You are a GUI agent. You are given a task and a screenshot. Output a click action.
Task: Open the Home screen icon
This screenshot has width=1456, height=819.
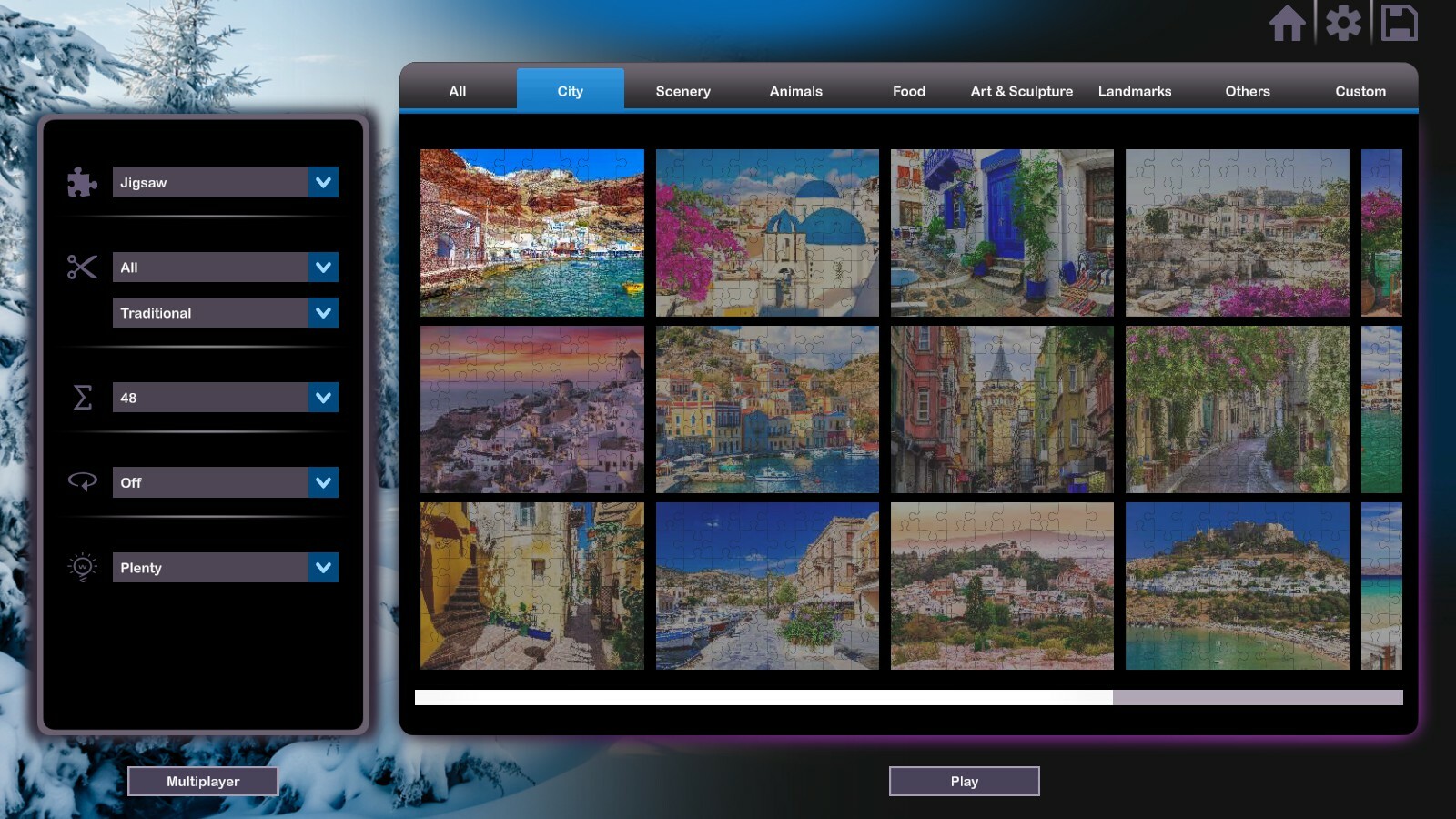coord(1289,24)
